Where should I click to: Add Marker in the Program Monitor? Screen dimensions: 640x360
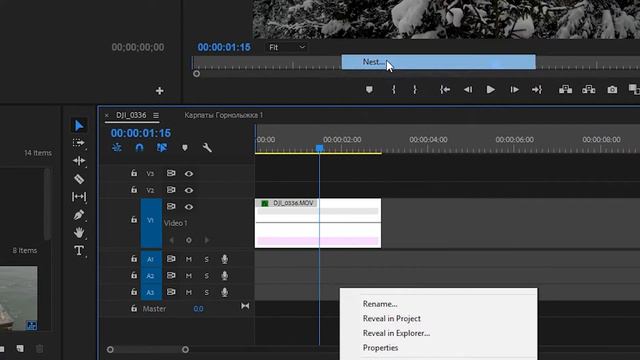(x=369, y=89)
